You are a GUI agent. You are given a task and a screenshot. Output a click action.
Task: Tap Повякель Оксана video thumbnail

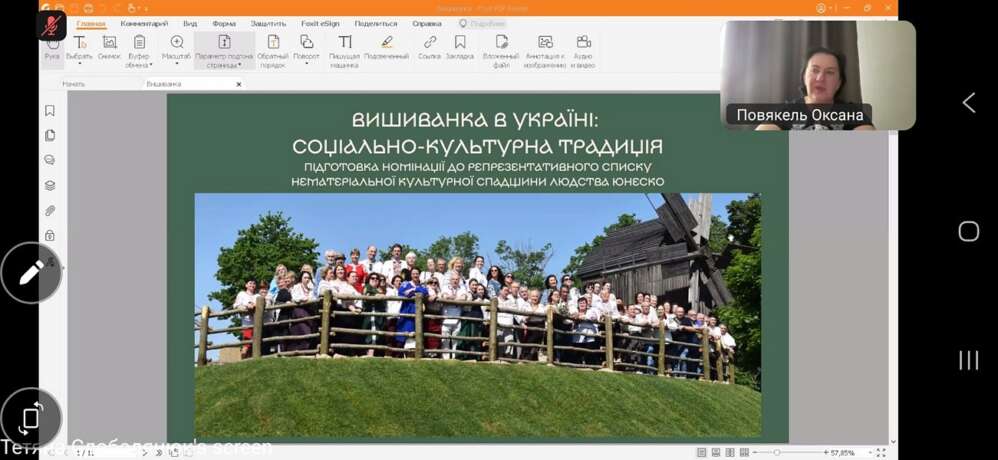pyautogui.click(x=818, y=75)
